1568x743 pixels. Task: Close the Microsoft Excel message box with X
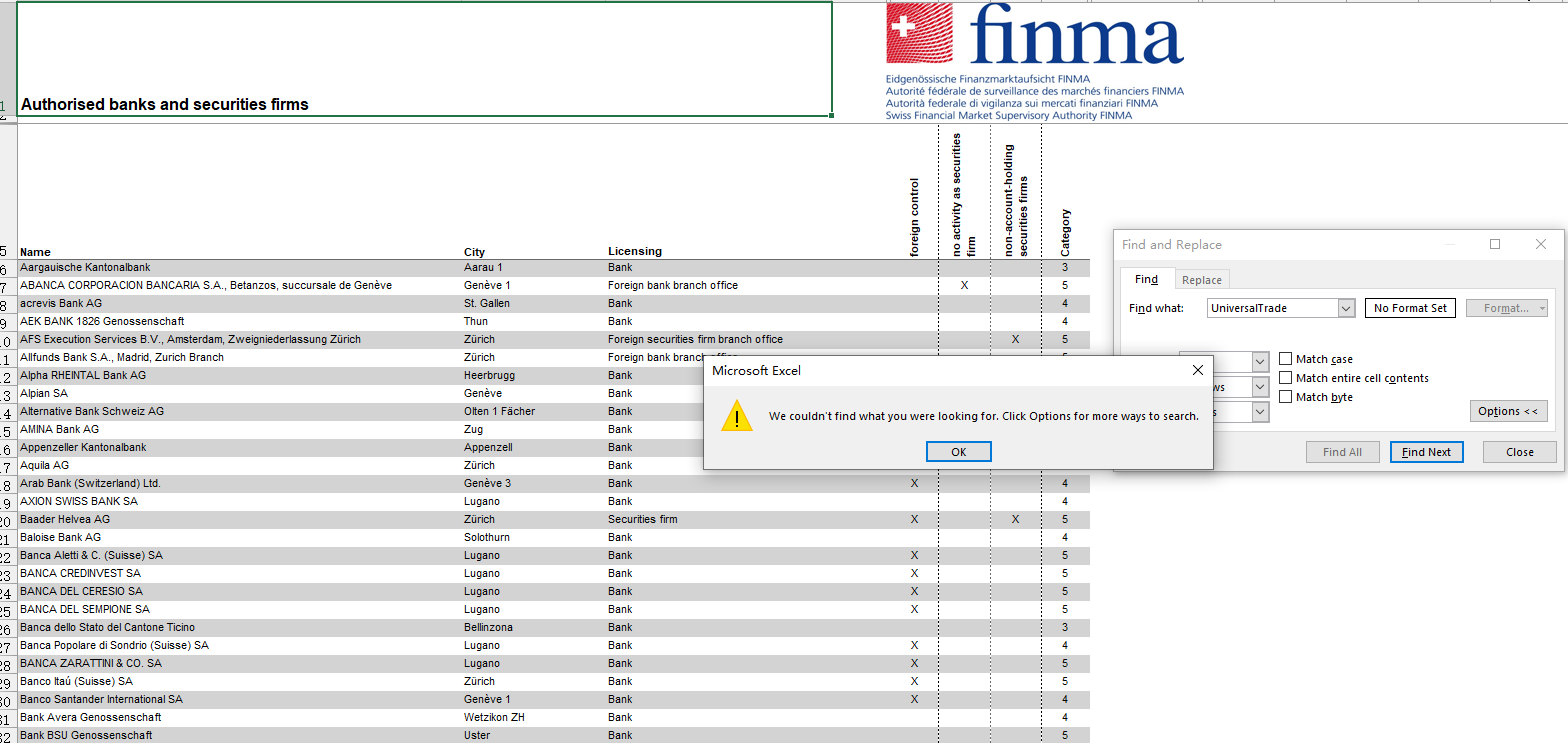1198,370
